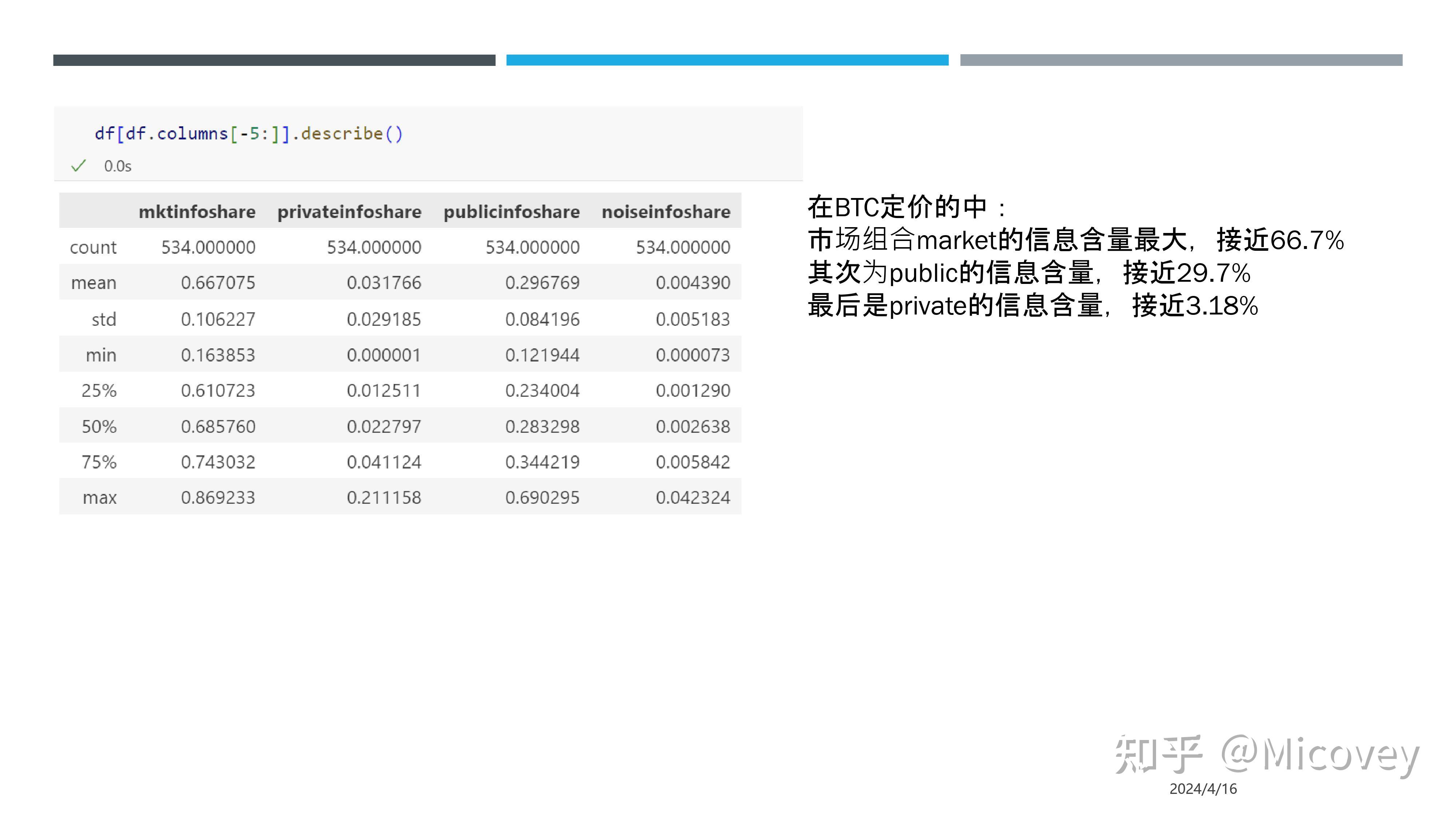Click the std row label
The image size is (1456, 819).
point(104,319)
